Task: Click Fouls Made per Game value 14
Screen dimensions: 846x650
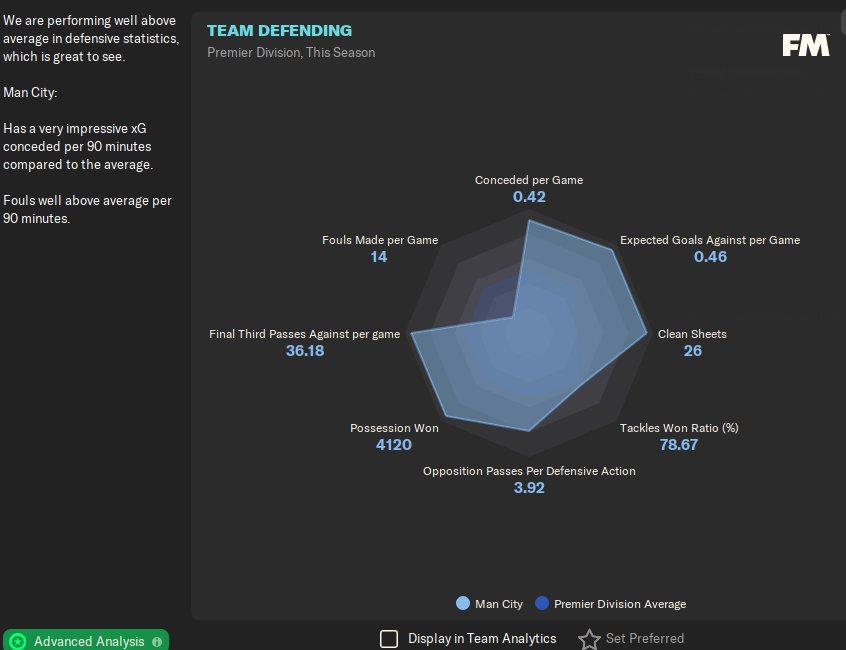Action: click(x=379, y=257)
